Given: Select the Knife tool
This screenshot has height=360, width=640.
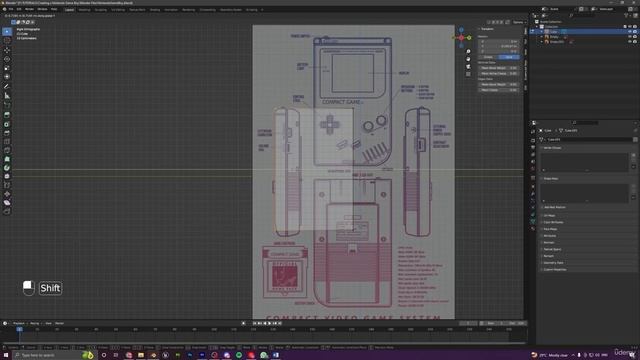Looking at the screenshot, I should (7, 150).
